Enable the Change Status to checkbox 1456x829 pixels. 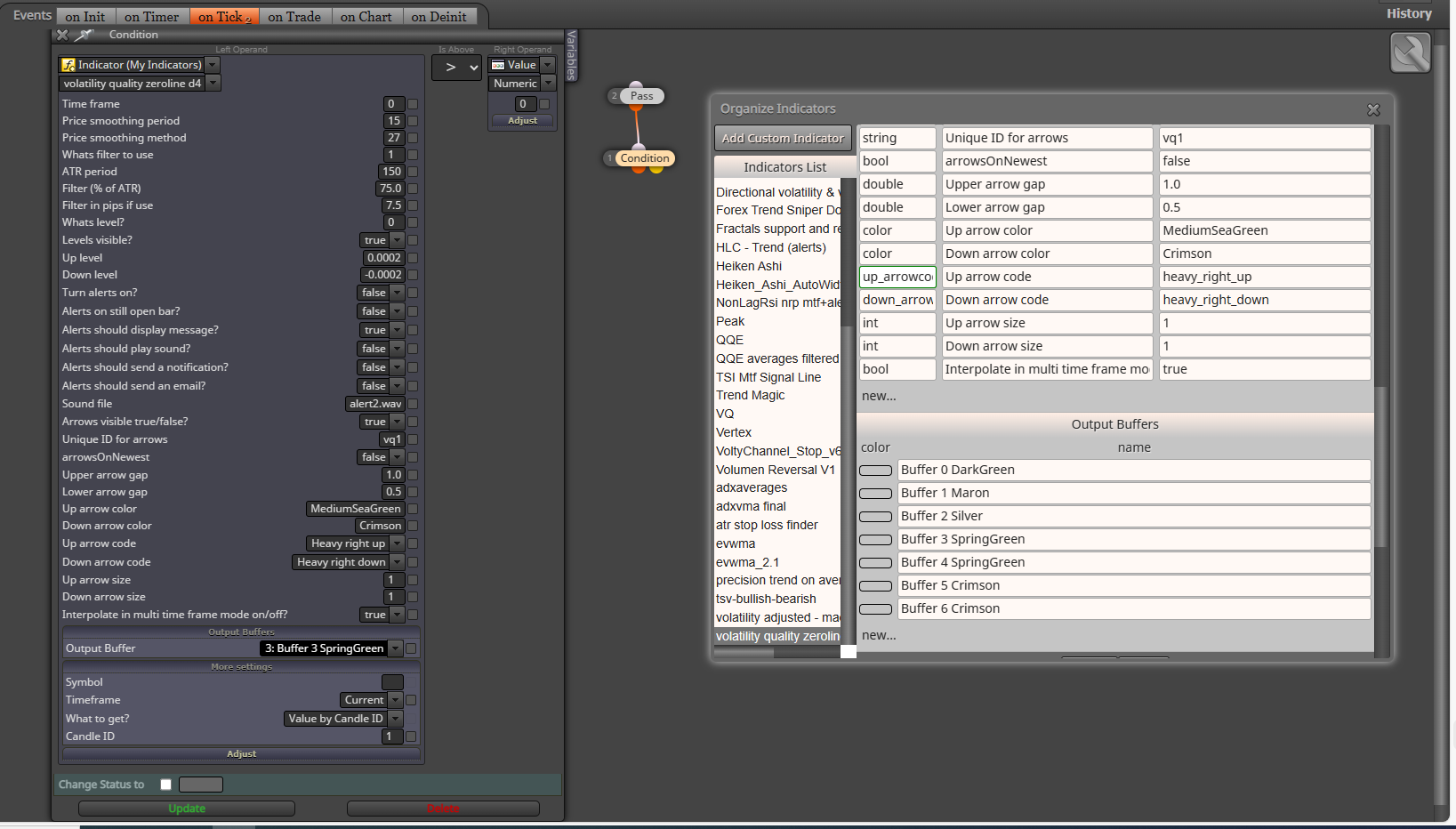point(165,785)
